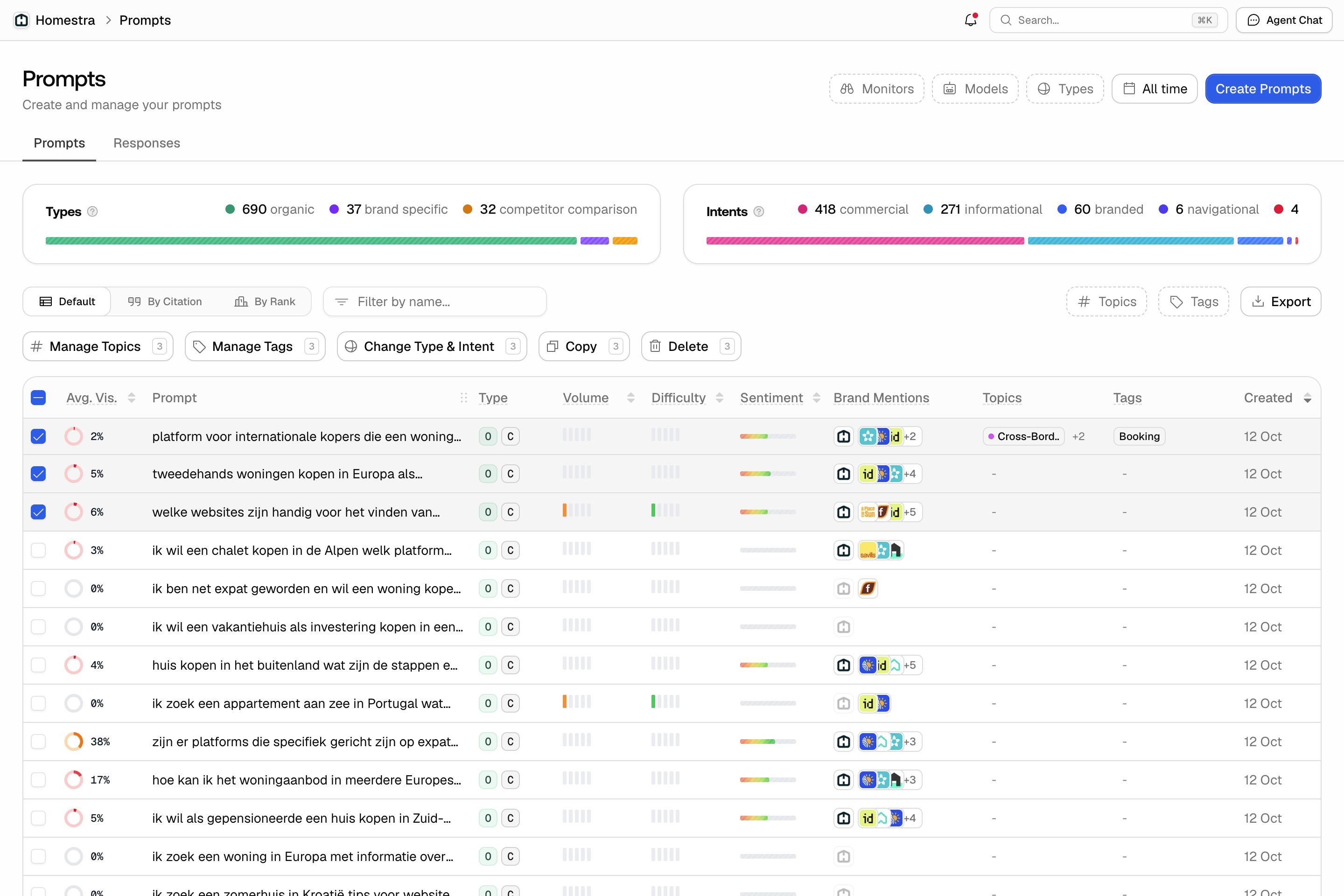
Task: Click the O type badge in chalet Alpen row
Action: 488,550
